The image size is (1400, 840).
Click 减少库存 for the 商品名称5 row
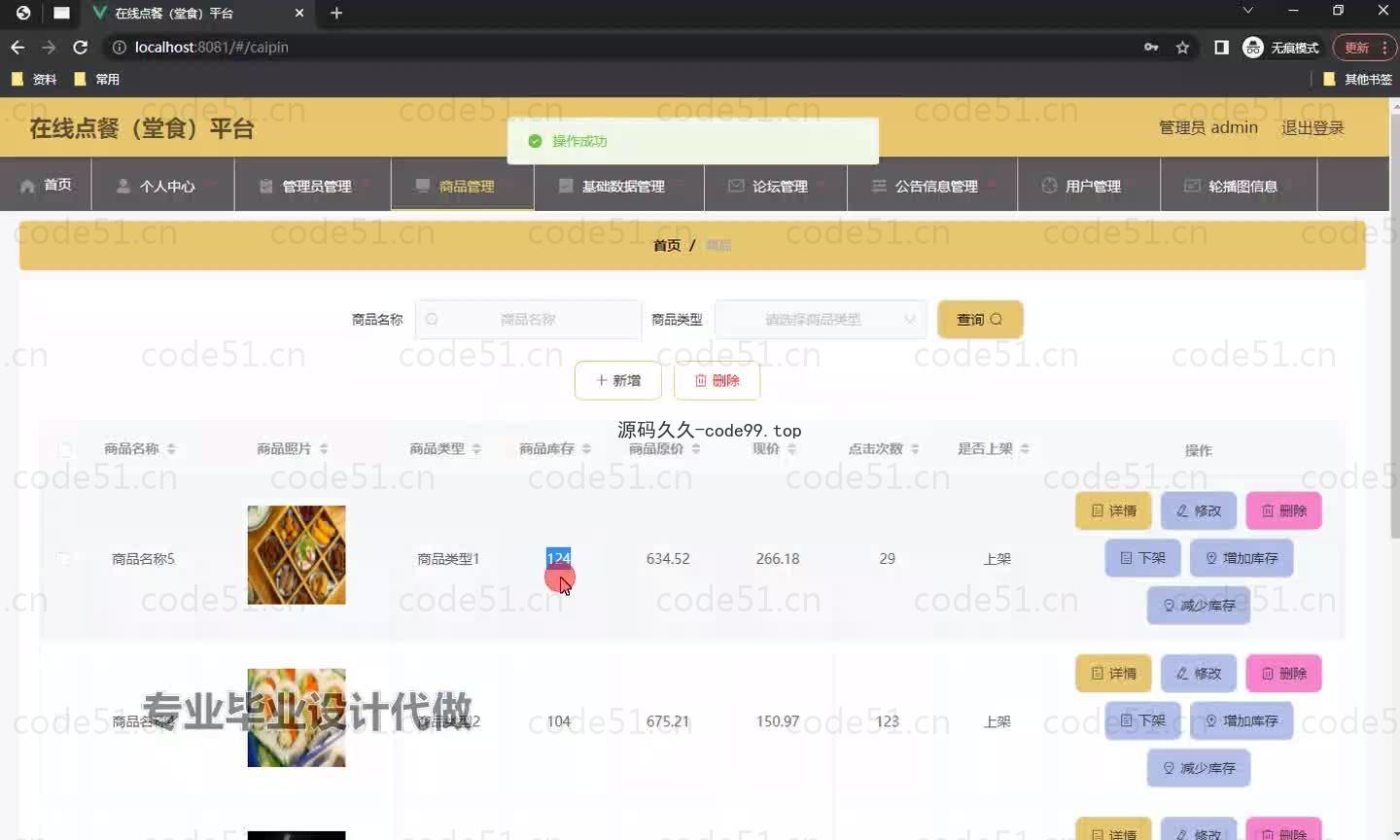(1199, 605)
